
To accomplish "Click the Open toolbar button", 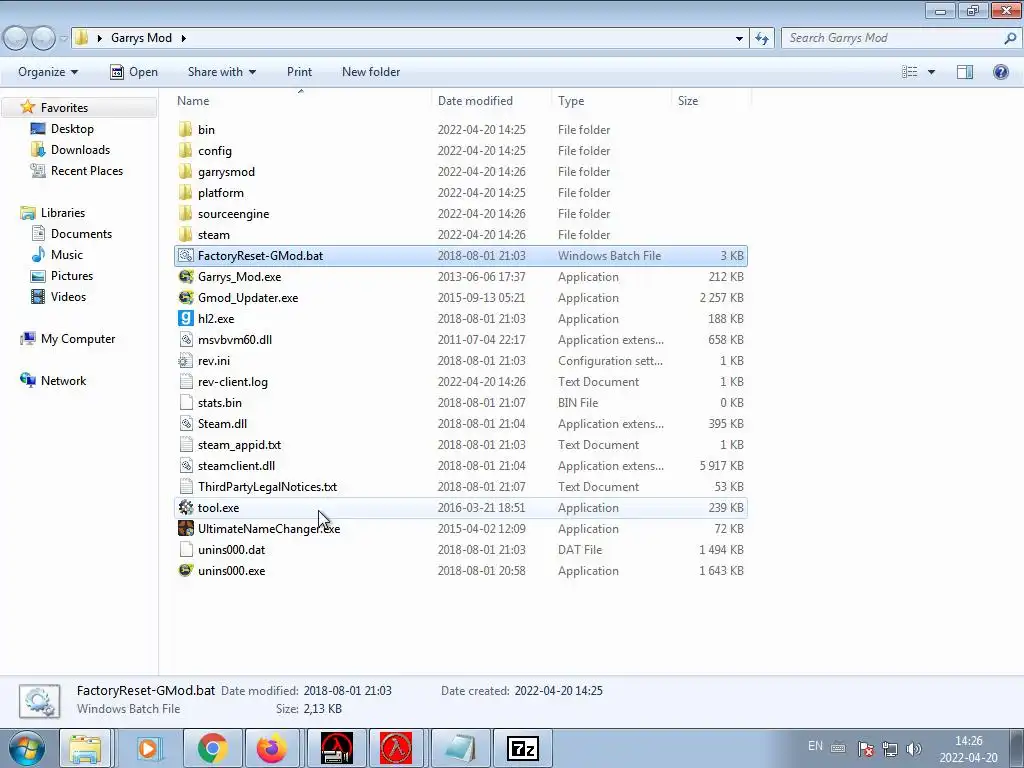I will click(x=134, y=72).
